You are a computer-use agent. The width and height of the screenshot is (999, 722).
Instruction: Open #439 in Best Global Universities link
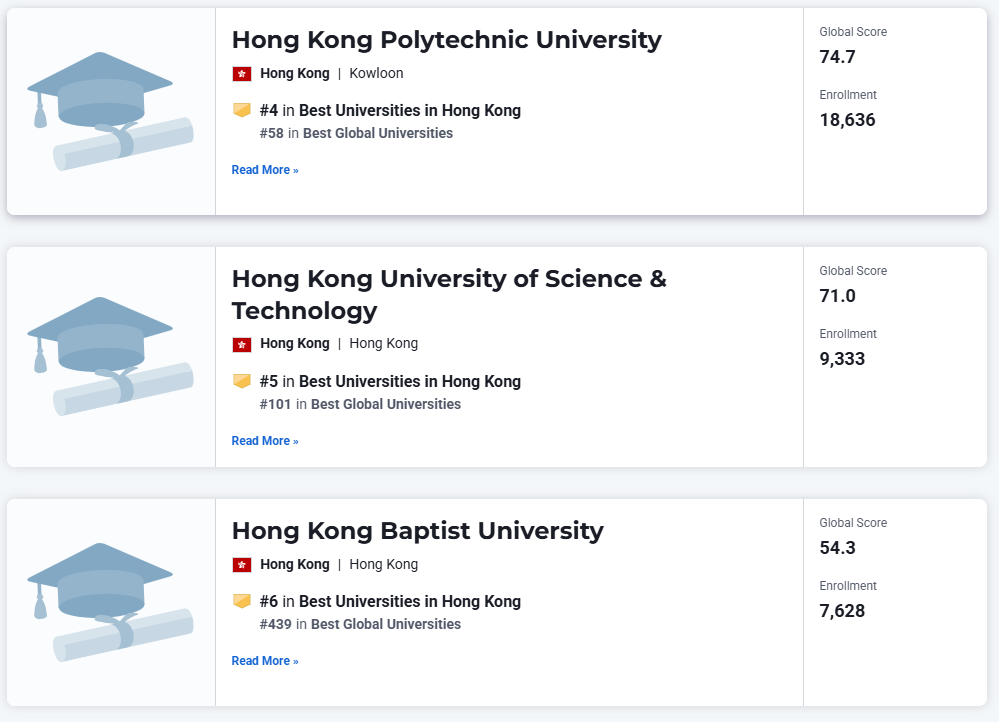(385, 624)
